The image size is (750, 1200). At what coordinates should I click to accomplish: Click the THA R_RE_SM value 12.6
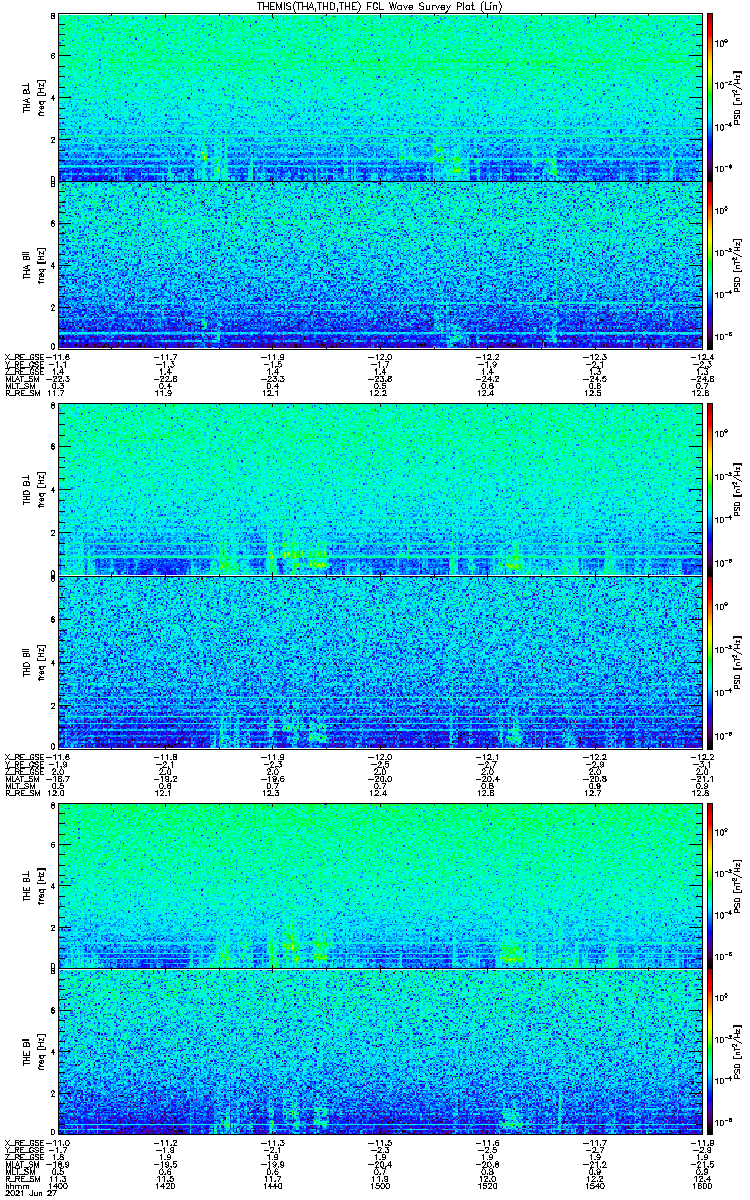click(x=700, y=393)
